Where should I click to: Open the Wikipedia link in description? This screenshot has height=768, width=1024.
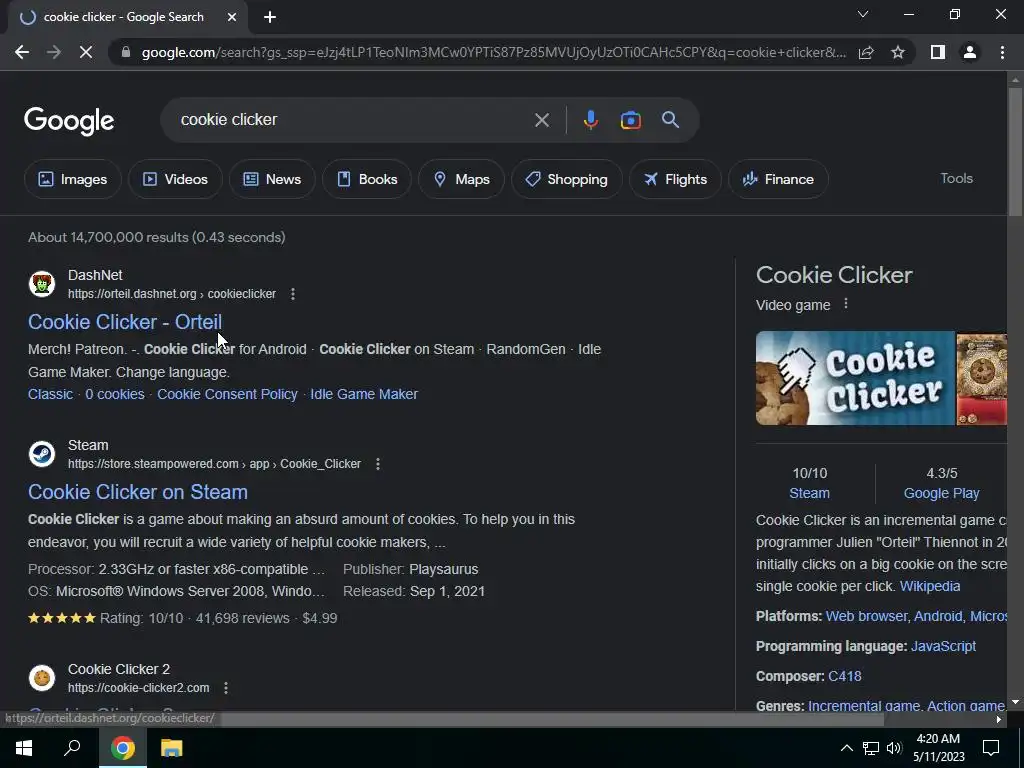[929, 586]
